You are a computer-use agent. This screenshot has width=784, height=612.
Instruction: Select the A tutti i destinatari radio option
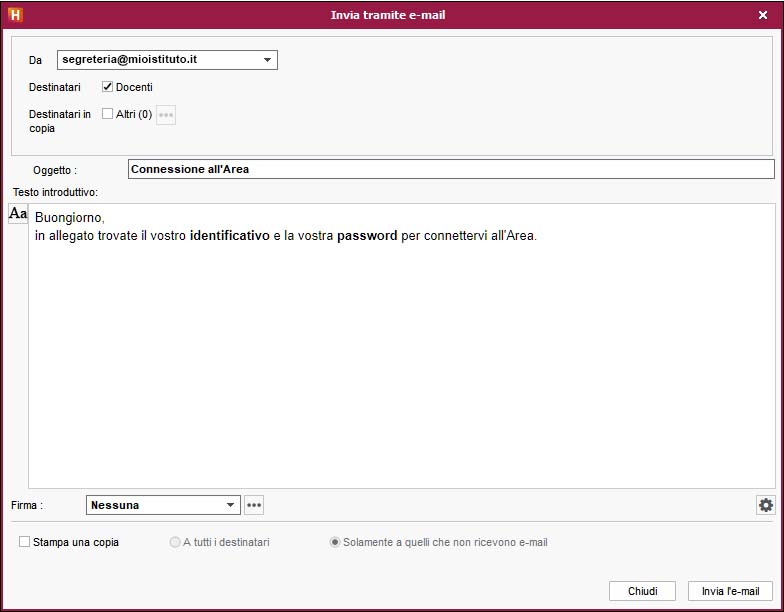pos(175,542)
